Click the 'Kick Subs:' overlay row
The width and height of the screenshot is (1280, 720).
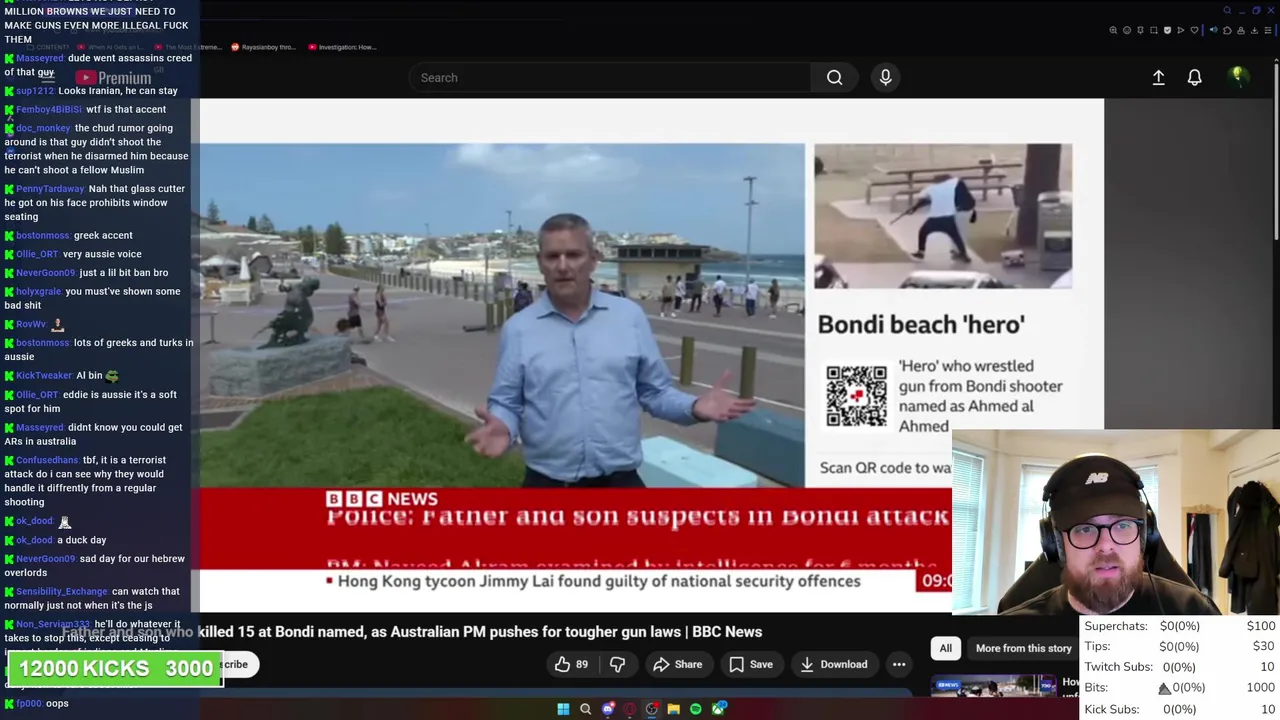(1180, 709)
